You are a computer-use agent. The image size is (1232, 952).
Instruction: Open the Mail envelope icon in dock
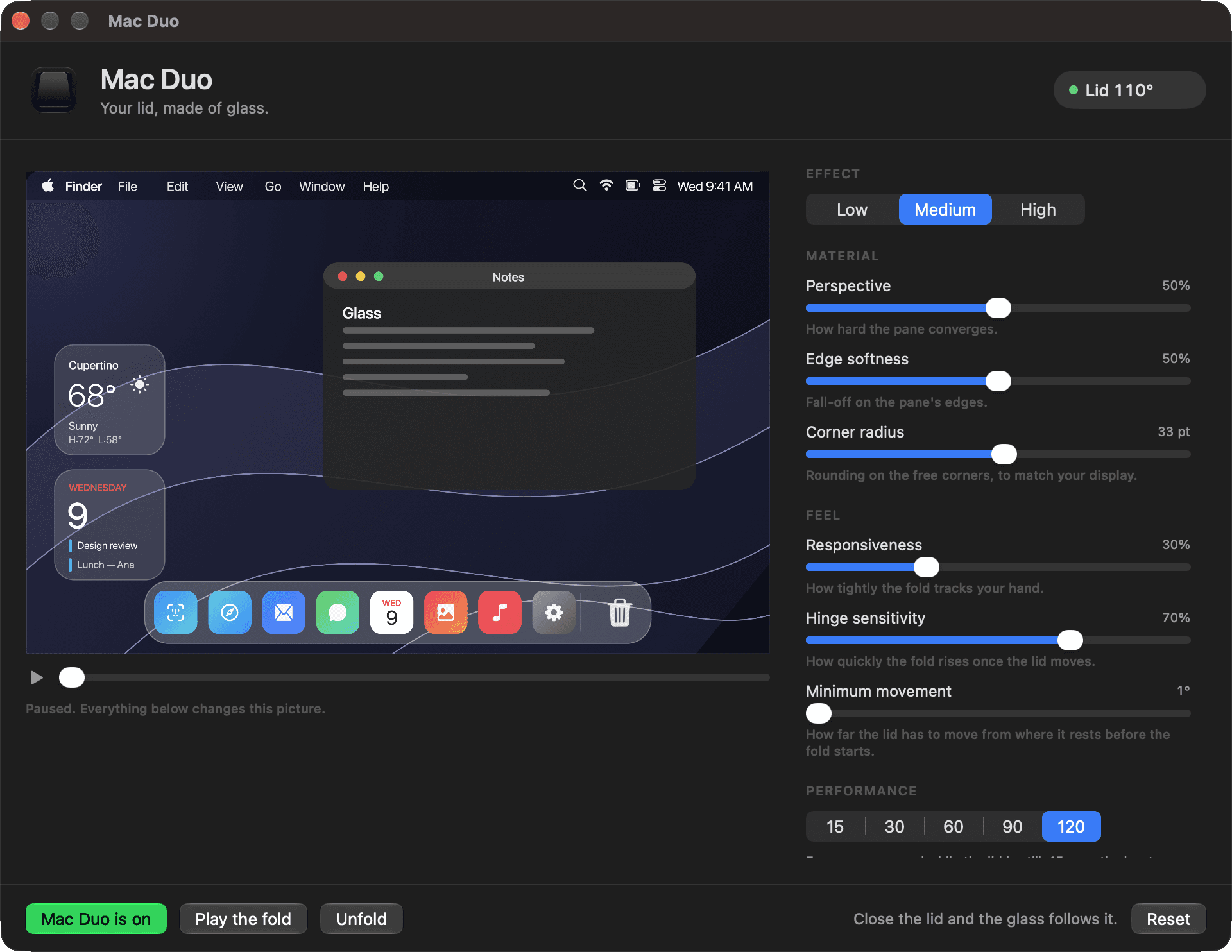pyautogui.click(x=284, y=613)
